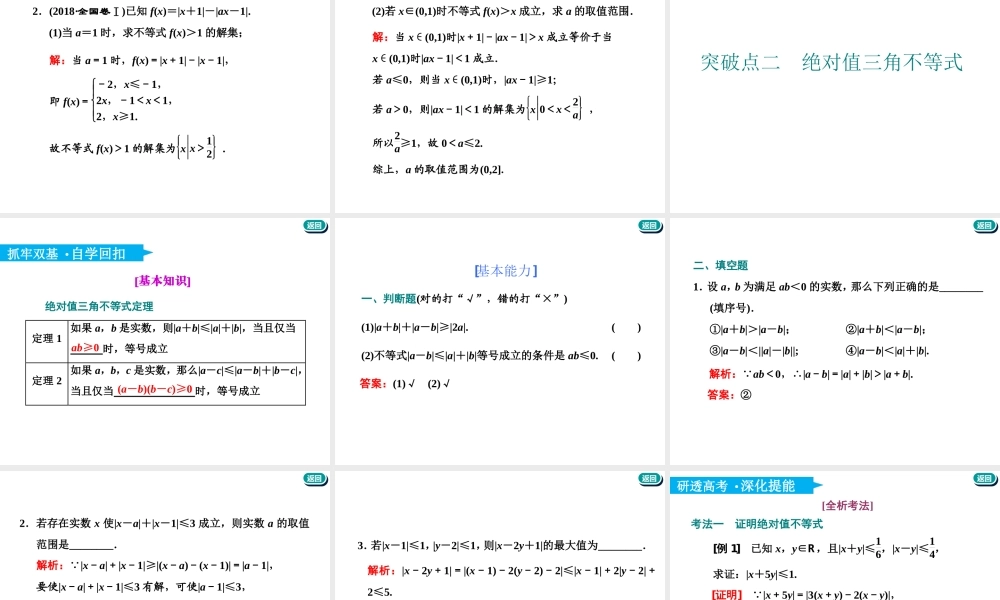Open the 2018 全国卷 problem slide

point(166,100)
